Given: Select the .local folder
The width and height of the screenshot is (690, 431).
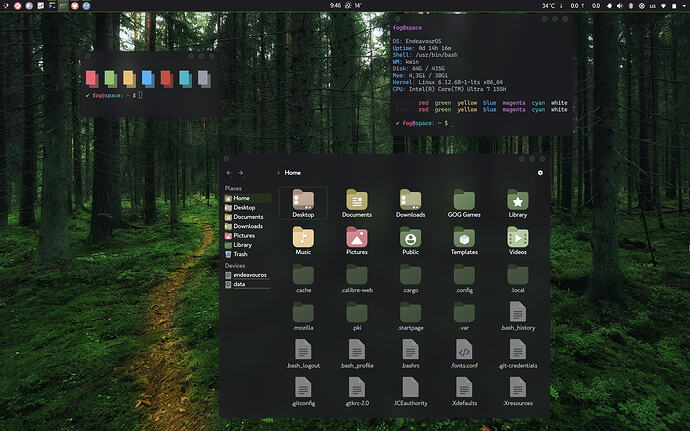Looking at the screenshot, I should coord(518,279).
